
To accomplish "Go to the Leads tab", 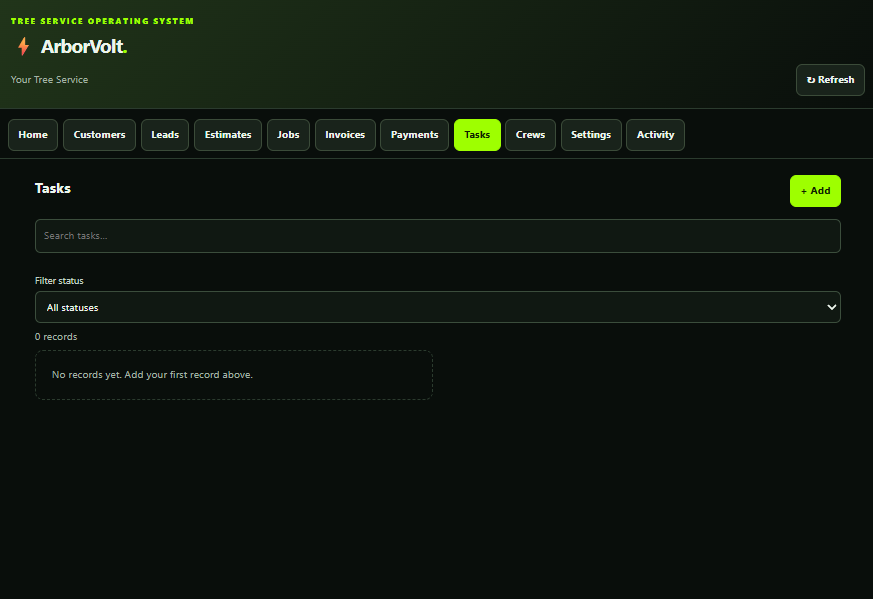I will [165, 135].
